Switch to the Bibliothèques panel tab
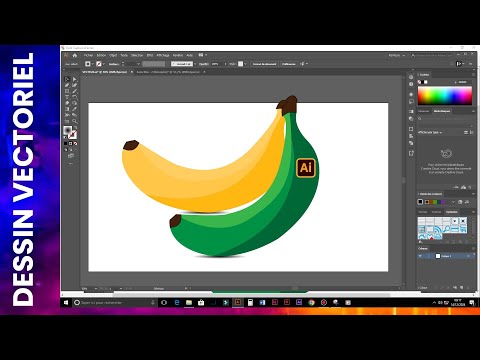Image resolution: width=480 pixels, height=360 pixels. point(442,111)
